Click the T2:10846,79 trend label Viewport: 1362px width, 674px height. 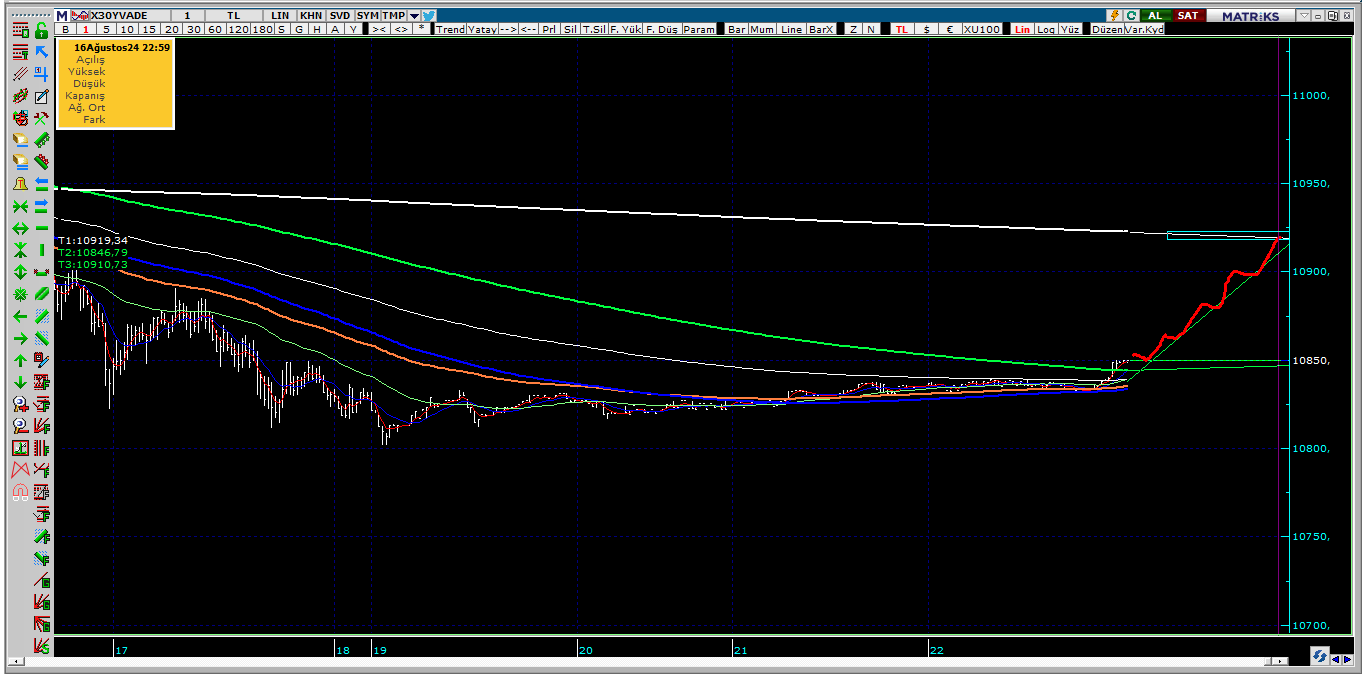tap(92, 252)
